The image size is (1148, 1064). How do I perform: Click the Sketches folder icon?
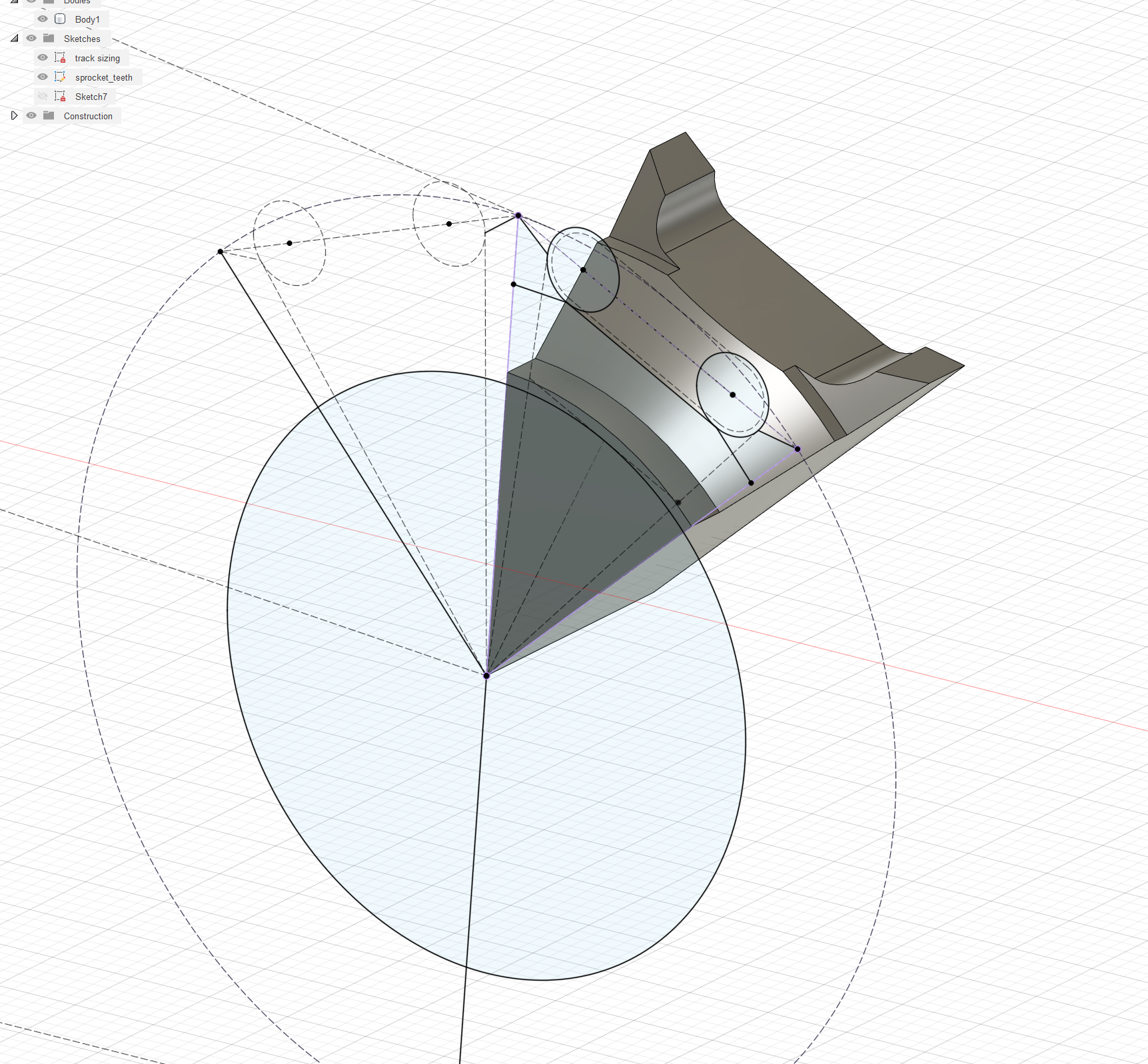tap(48, 39)
